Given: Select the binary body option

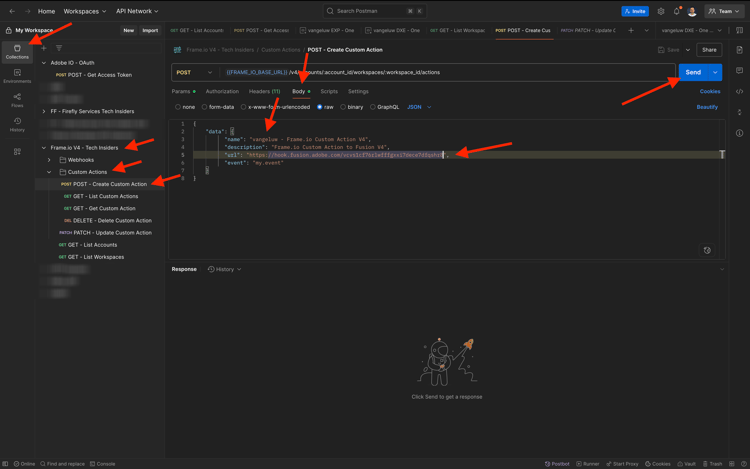Looking at the screenshot, I should 352,107.
